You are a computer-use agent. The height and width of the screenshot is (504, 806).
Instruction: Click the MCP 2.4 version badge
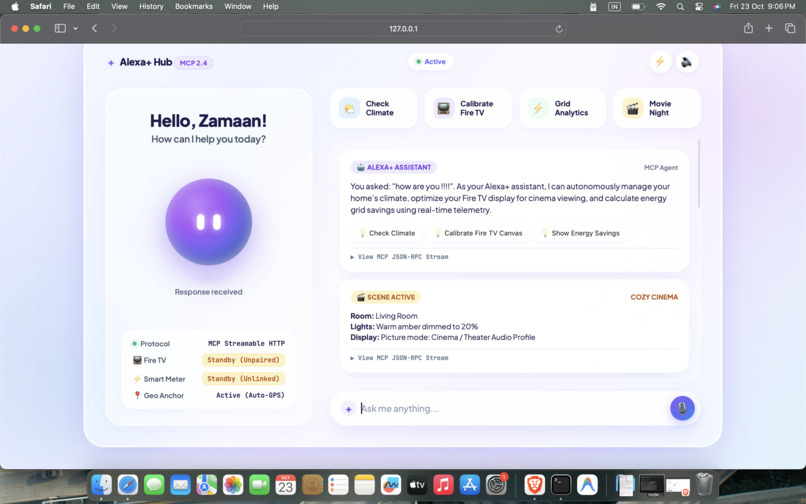(193, 63)
